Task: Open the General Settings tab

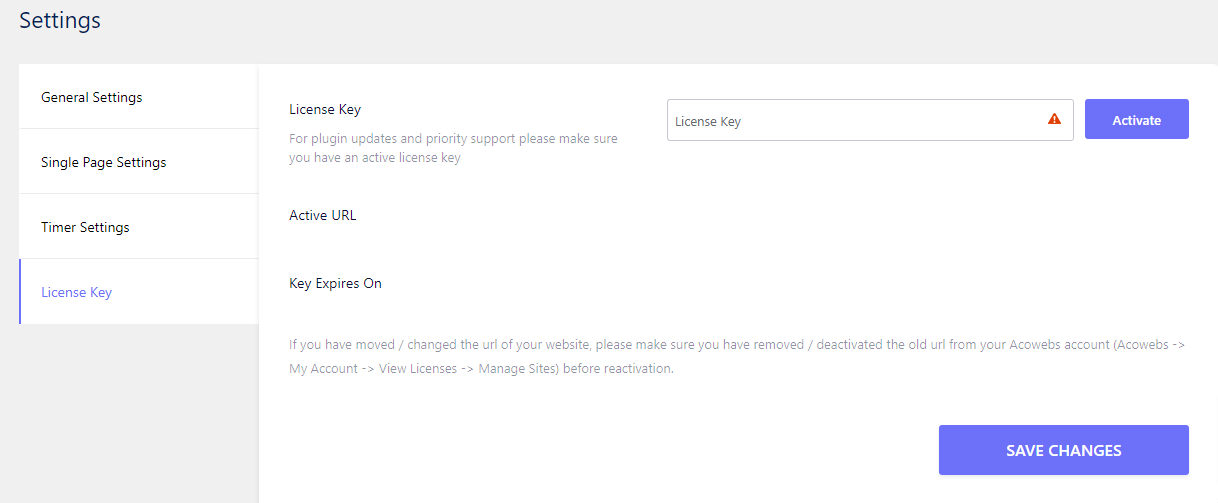Action: click(139, 97)
